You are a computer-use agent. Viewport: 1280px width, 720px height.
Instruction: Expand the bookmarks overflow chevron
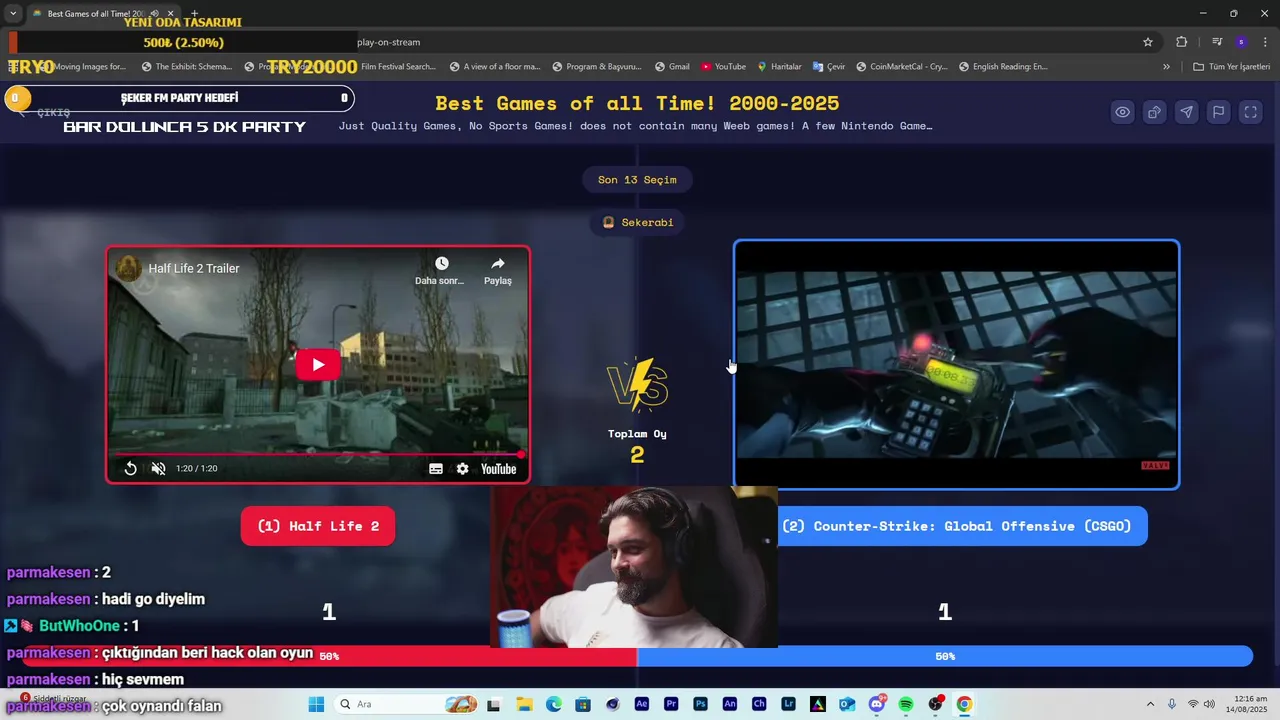pyautogui.click(x=1166, y=67)
